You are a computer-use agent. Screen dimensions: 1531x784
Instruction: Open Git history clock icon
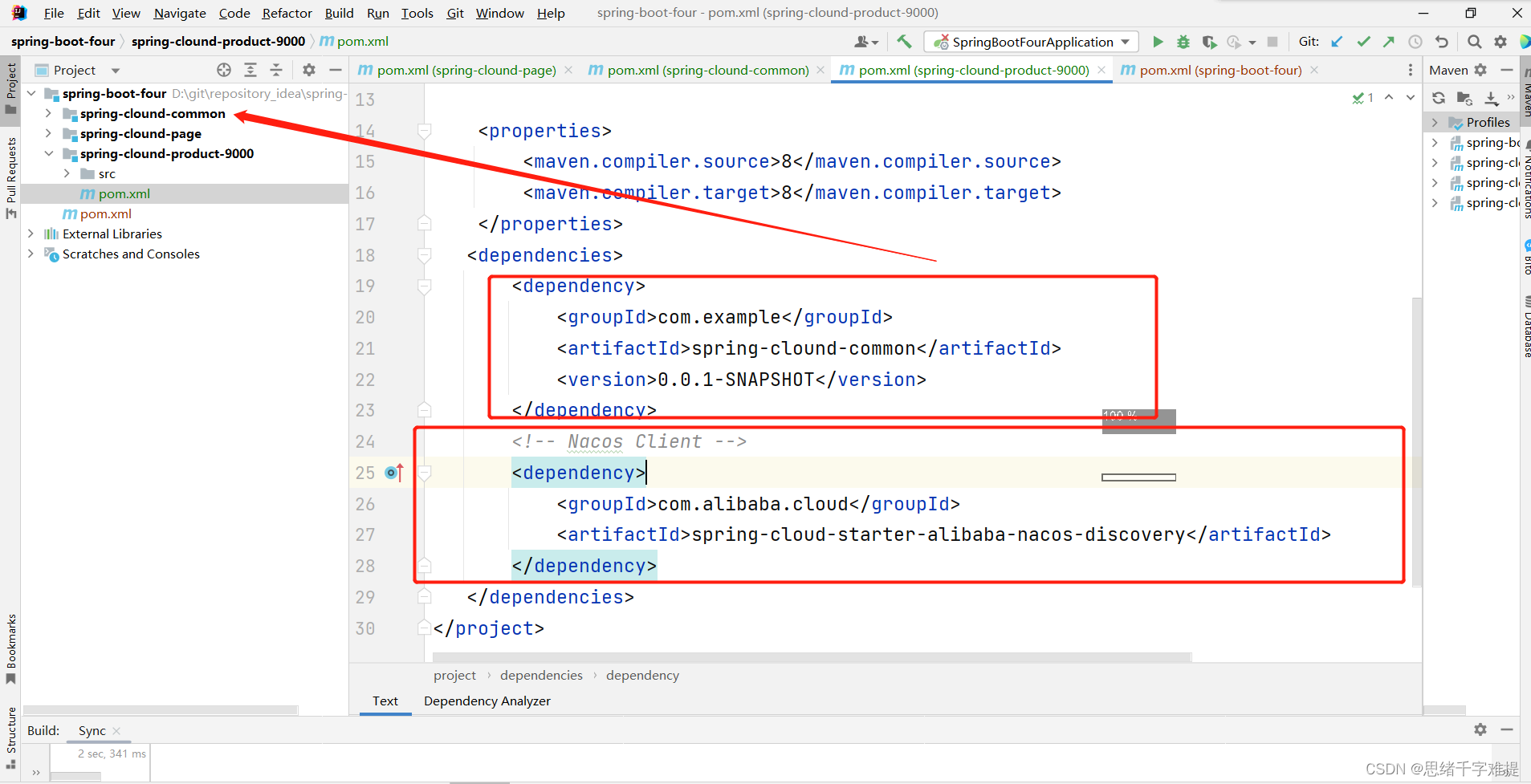(1415, 42)
